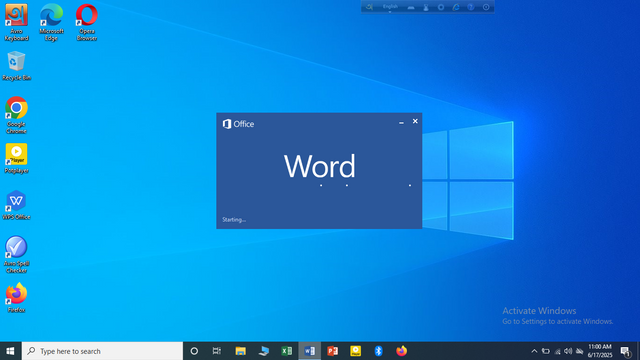Click the Avro logo on the top bar
Viewport: 640px width, 360px height.
(x=369, y=7)
